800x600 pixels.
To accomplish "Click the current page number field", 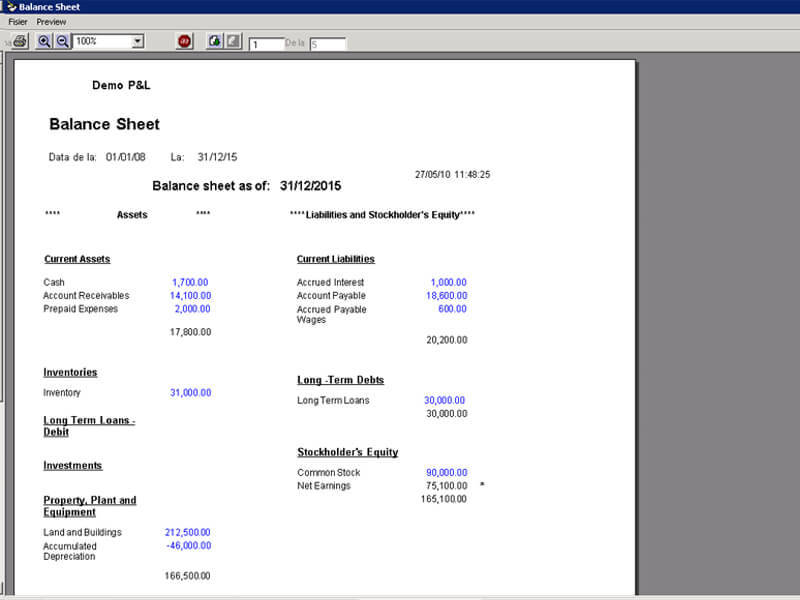I will pos(266,44).
